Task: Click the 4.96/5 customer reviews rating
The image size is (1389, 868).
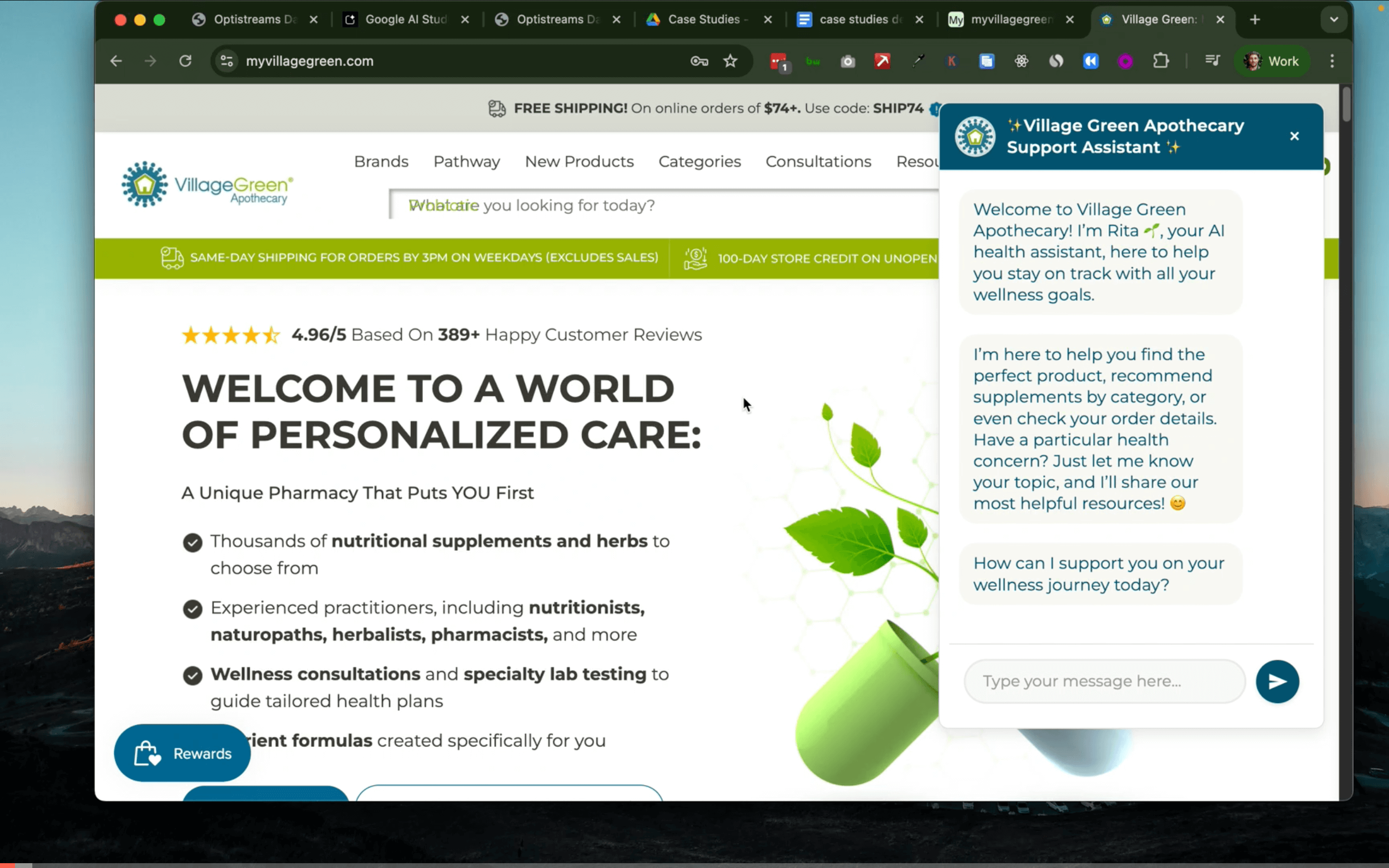Action: pos(442,335)
